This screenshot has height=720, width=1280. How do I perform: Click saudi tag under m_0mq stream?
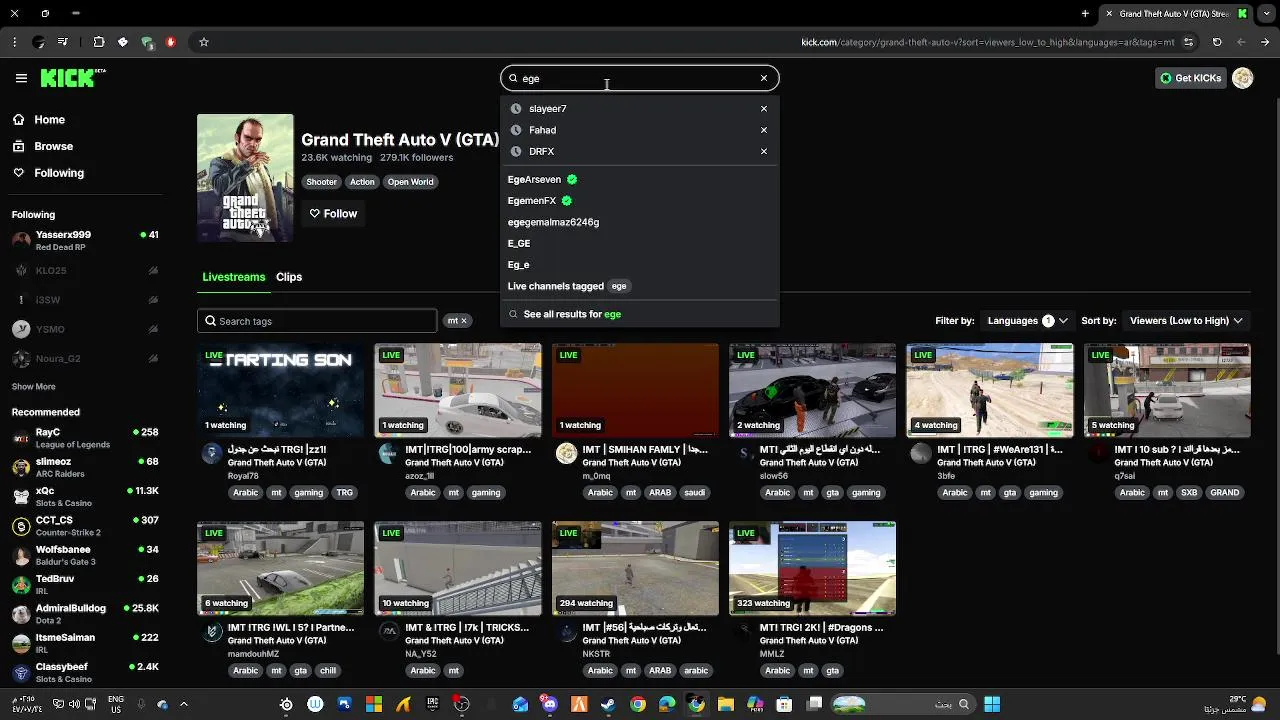[695, 493]
